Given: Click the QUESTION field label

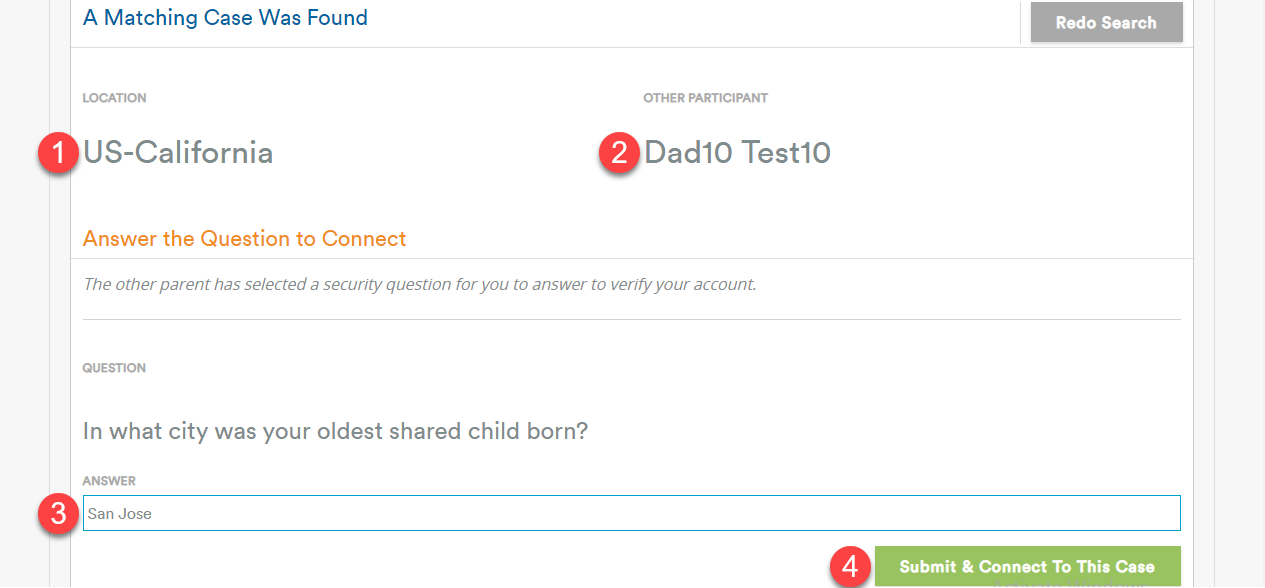Looking at the screenshot, I should (114, 368).
